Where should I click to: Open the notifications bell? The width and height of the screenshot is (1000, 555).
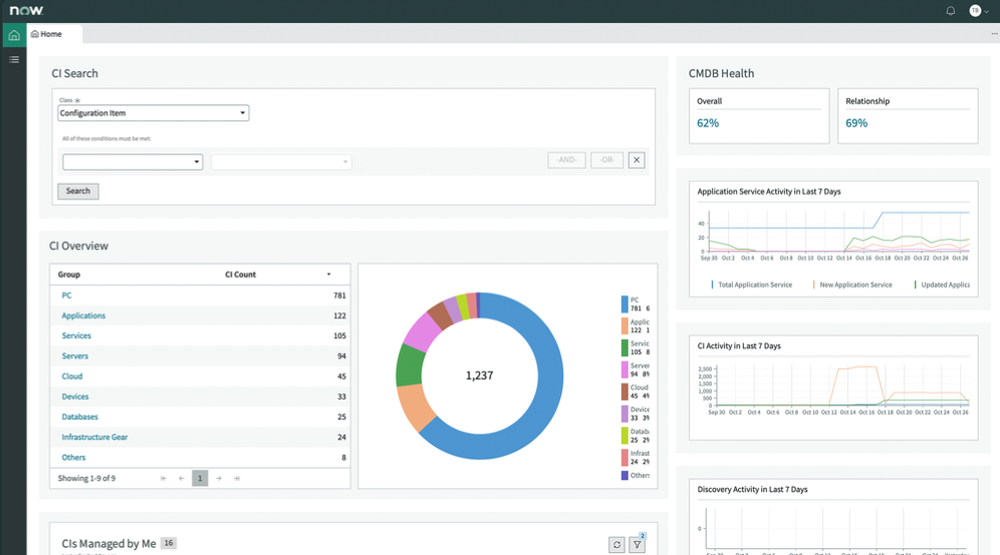point(950,11)
